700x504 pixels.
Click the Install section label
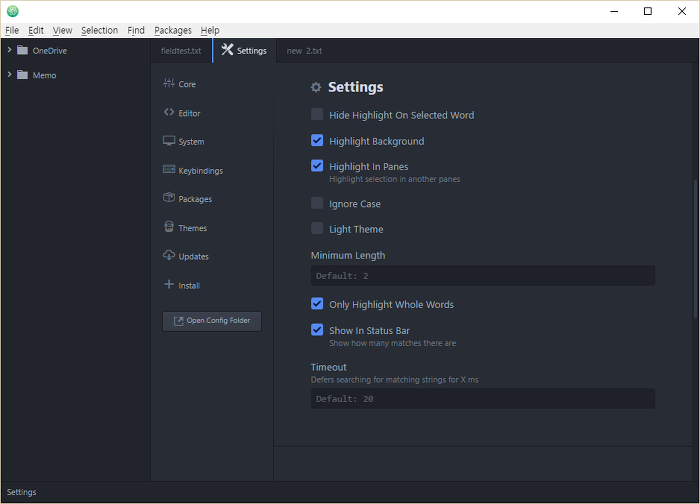point(189,286)
